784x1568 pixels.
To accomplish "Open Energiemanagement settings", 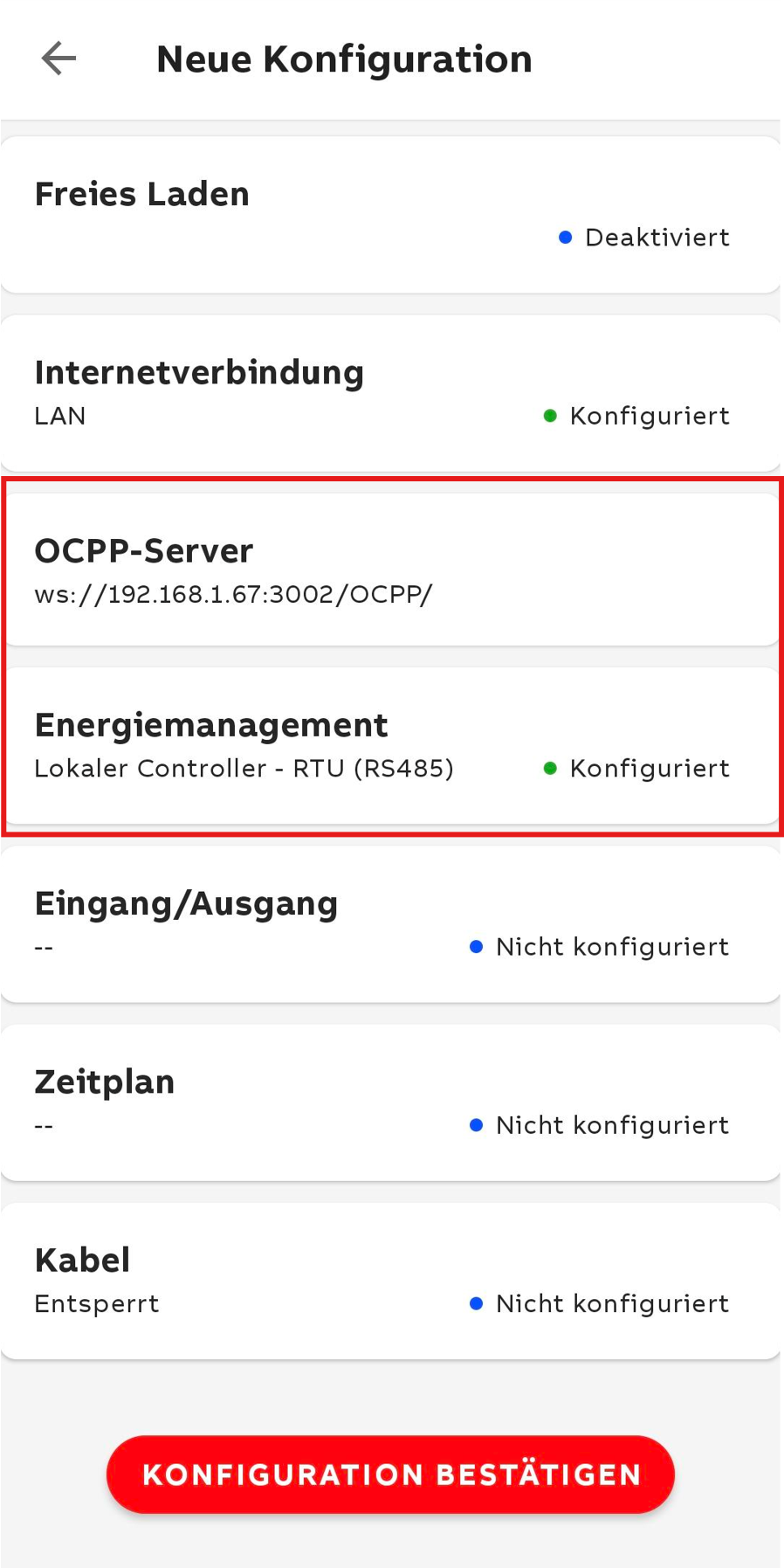I will [x=211, y=725].
